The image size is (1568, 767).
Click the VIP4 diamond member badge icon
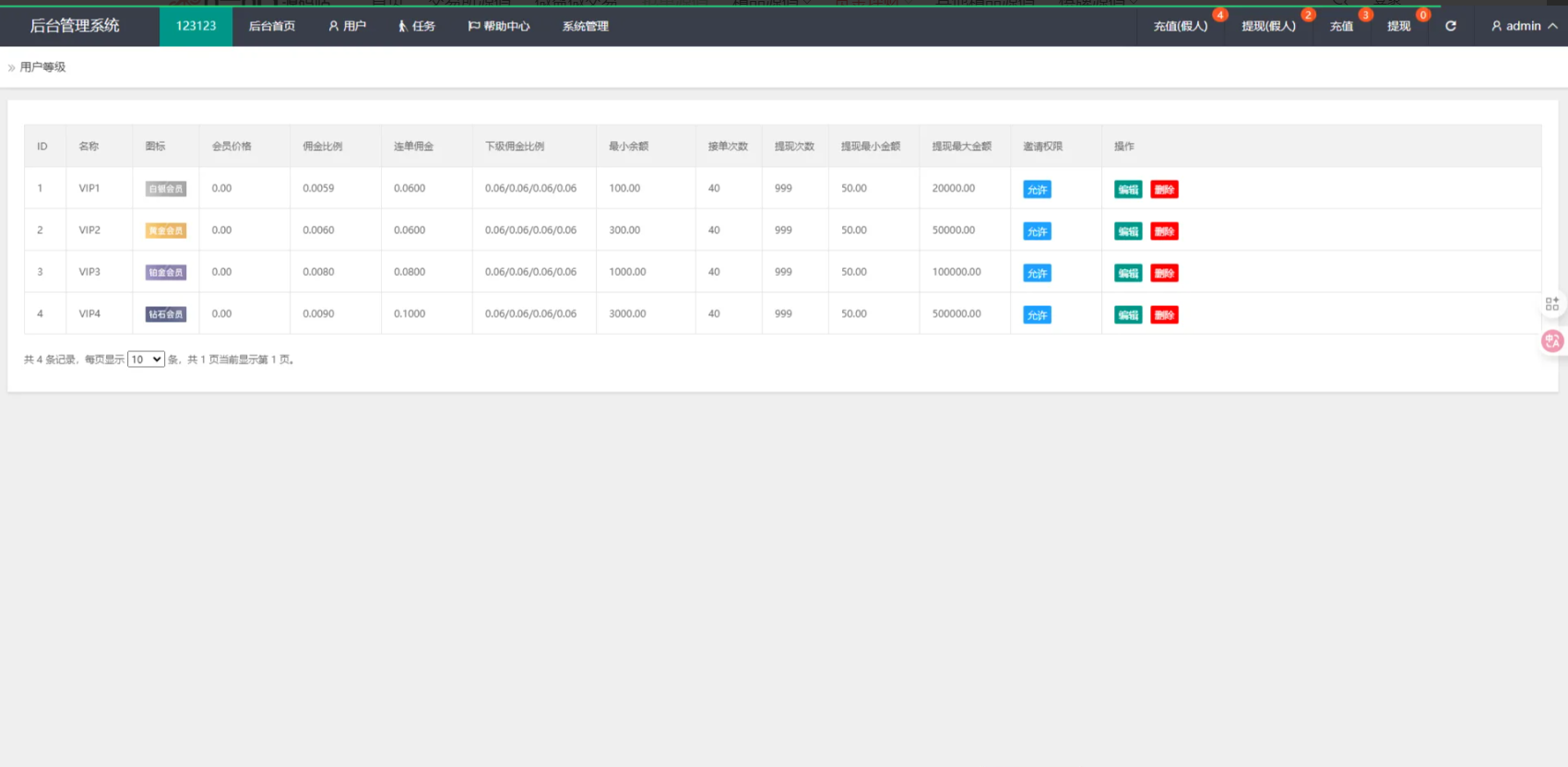click(166, 314)
